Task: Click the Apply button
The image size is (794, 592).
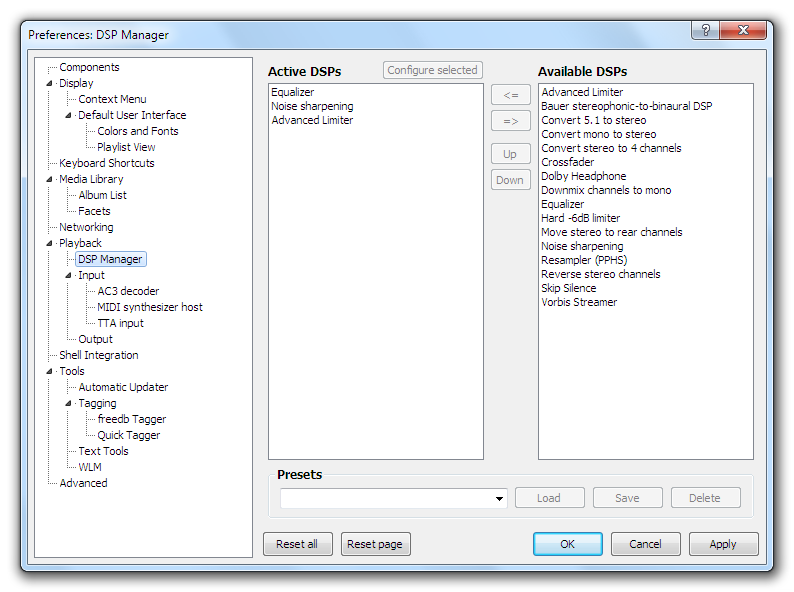Action: 723,544
